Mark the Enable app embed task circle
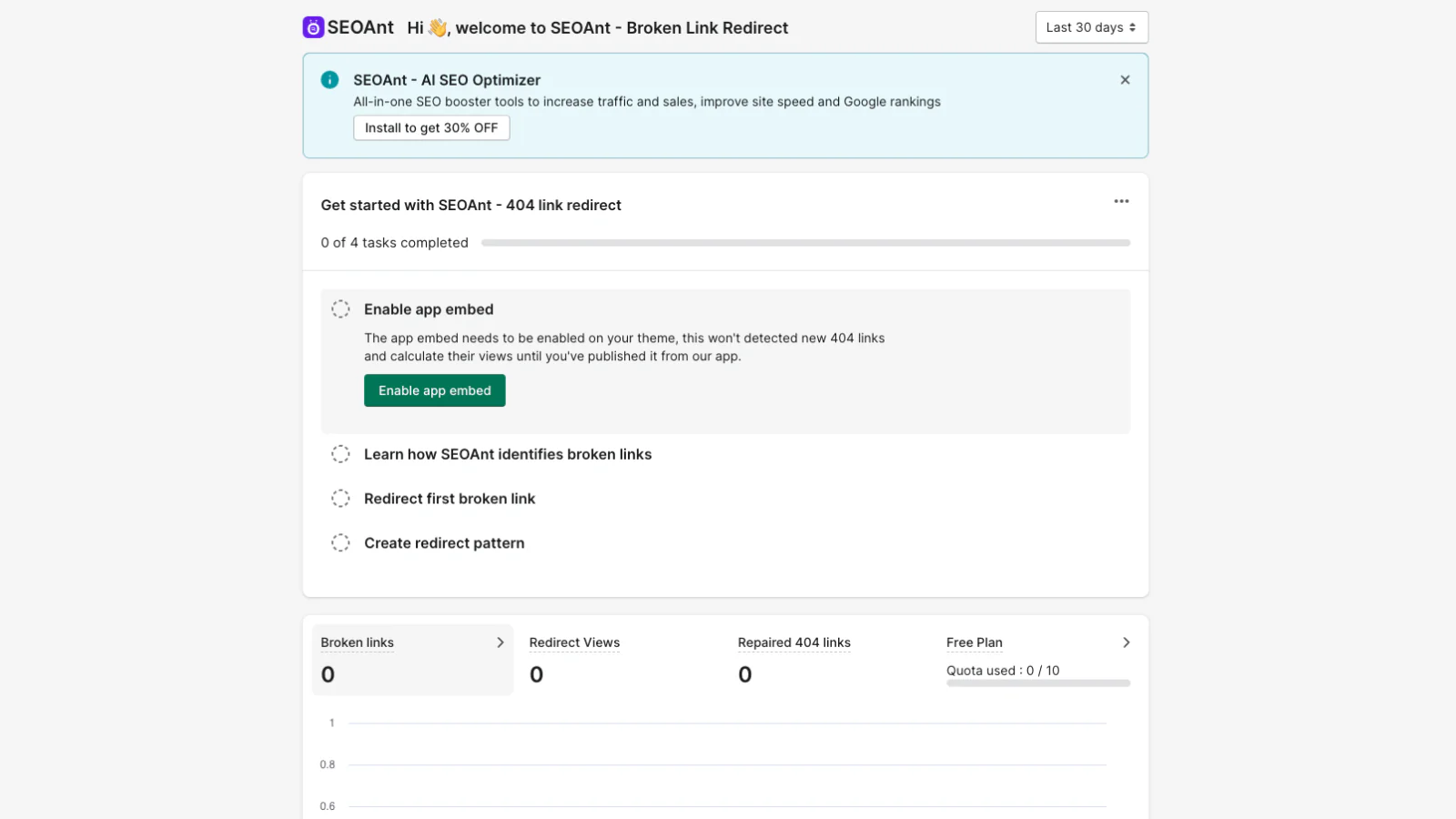 pyautogui.click(x=340, y=309)
